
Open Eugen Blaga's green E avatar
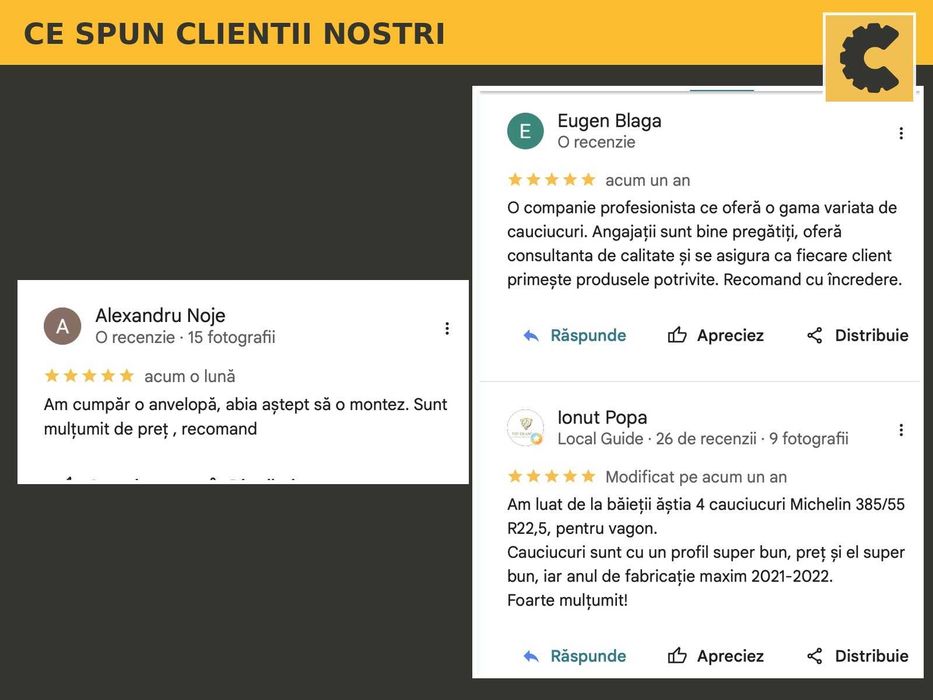[525, 131]
